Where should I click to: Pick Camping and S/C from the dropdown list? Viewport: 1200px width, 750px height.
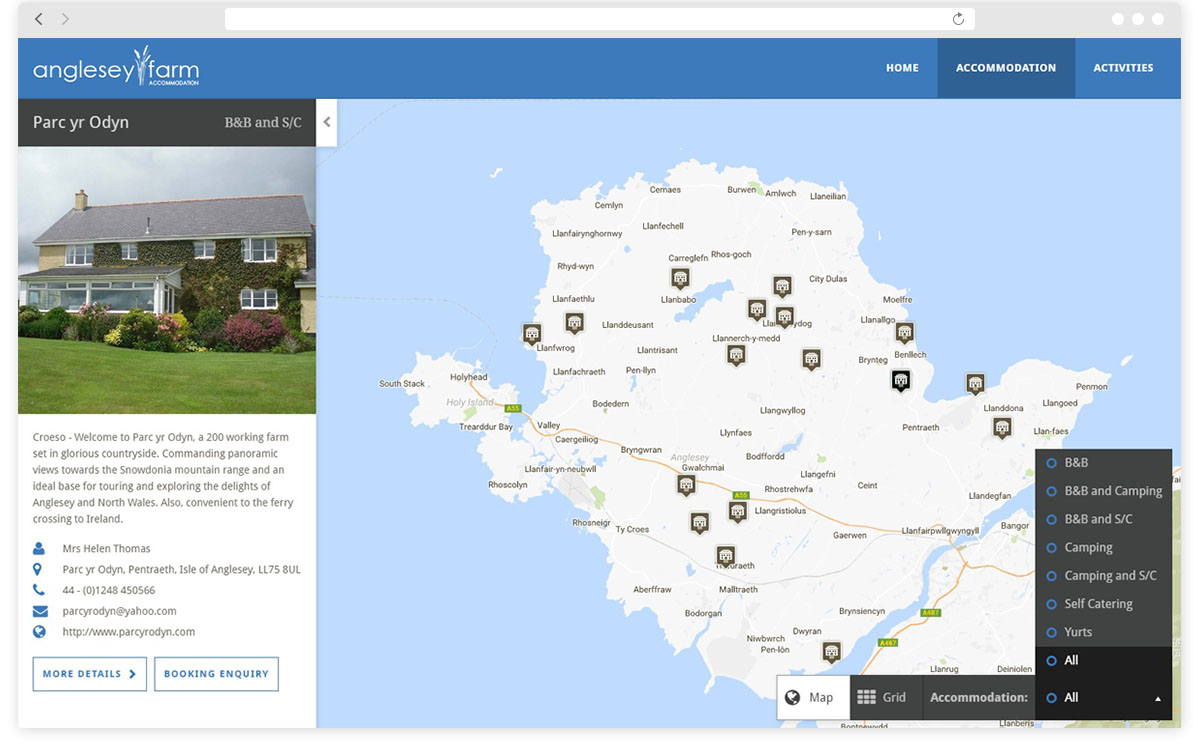1110,576
